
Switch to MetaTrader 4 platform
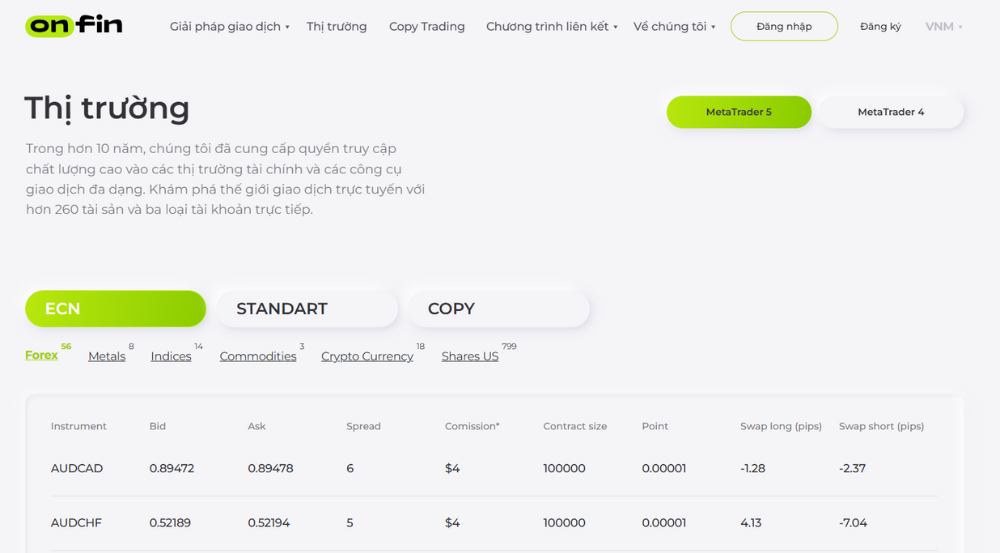coord(890,112)
